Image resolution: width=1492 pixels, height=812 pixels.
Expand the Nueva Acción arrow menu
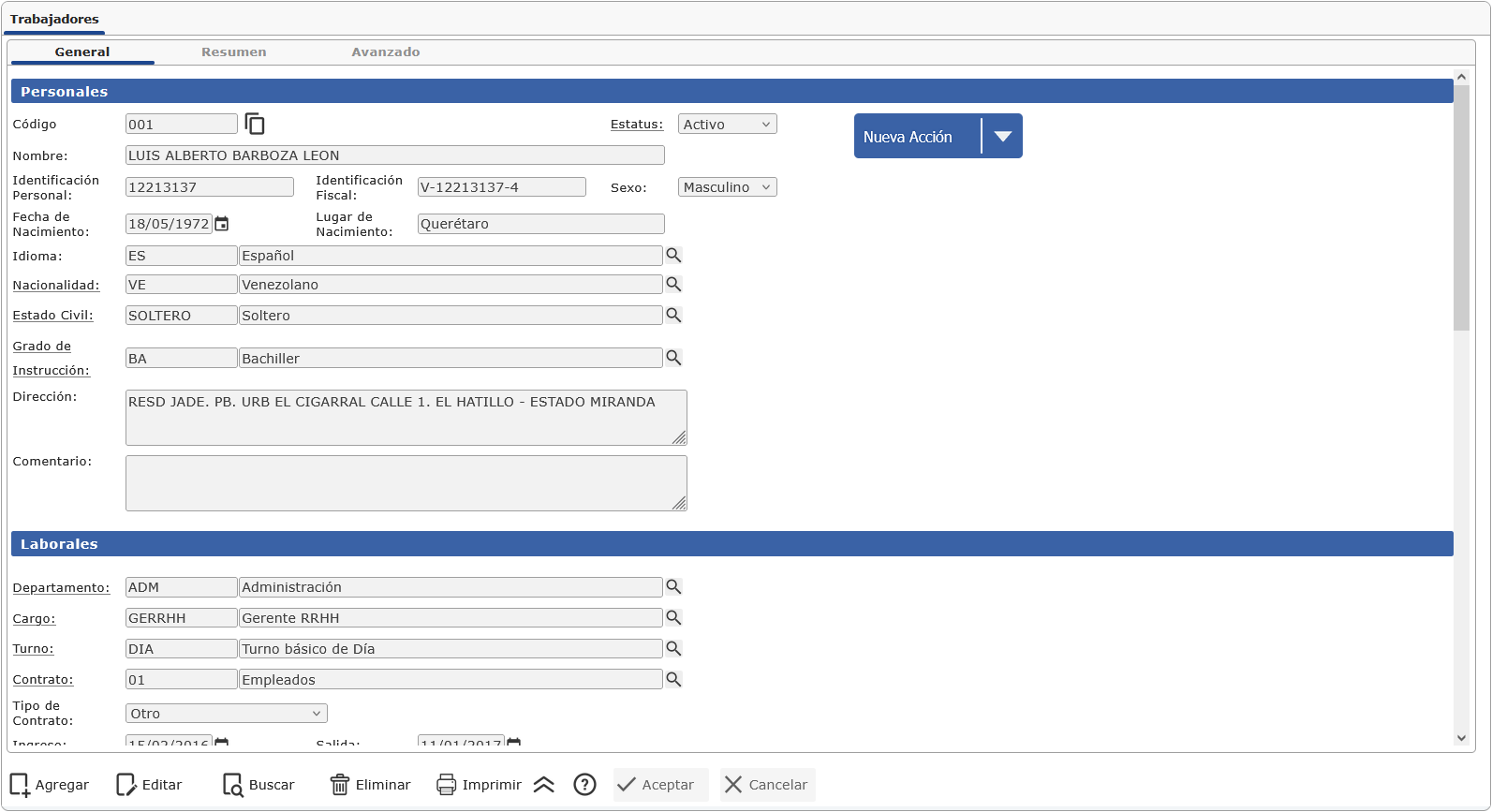pyautogui.click(x=1002, y=137)
